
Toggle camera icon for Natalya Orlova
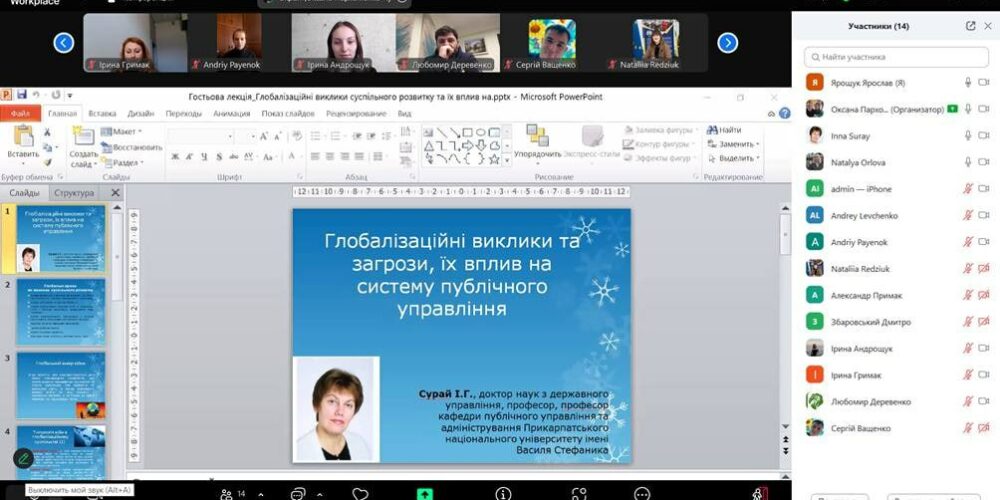[985, 161]
